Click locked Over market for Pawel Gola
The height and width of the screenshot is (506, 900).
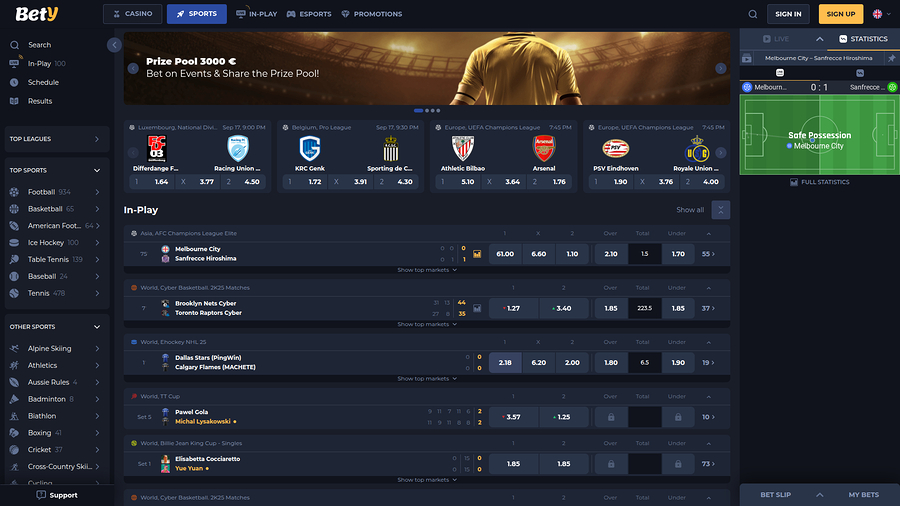(611, 417)
